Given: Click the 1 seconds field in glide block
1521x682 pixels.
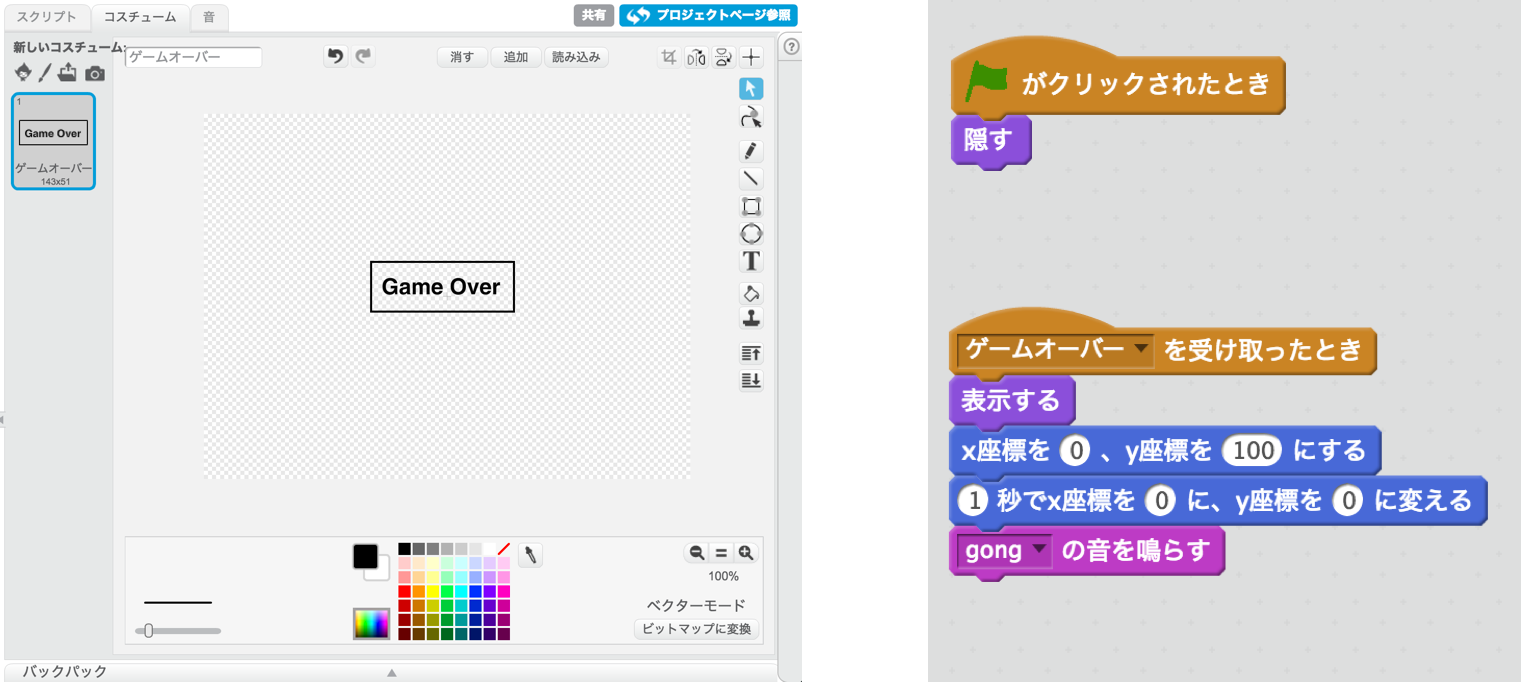Looking at the screenshot, I should (x=972, y=499).
